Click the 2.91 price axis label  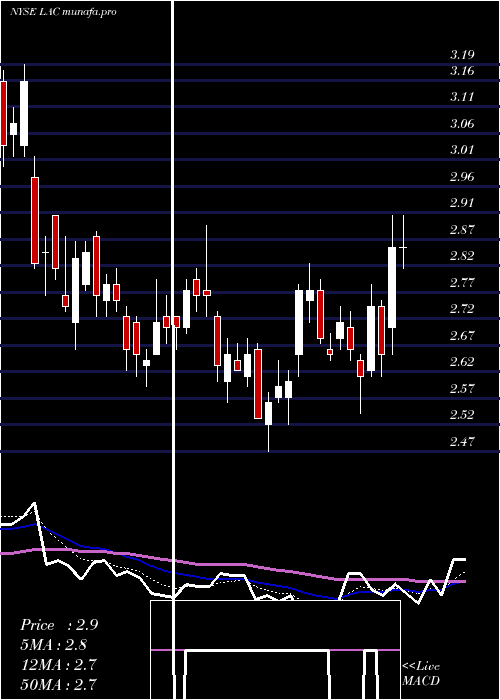(x=462, y=203)
